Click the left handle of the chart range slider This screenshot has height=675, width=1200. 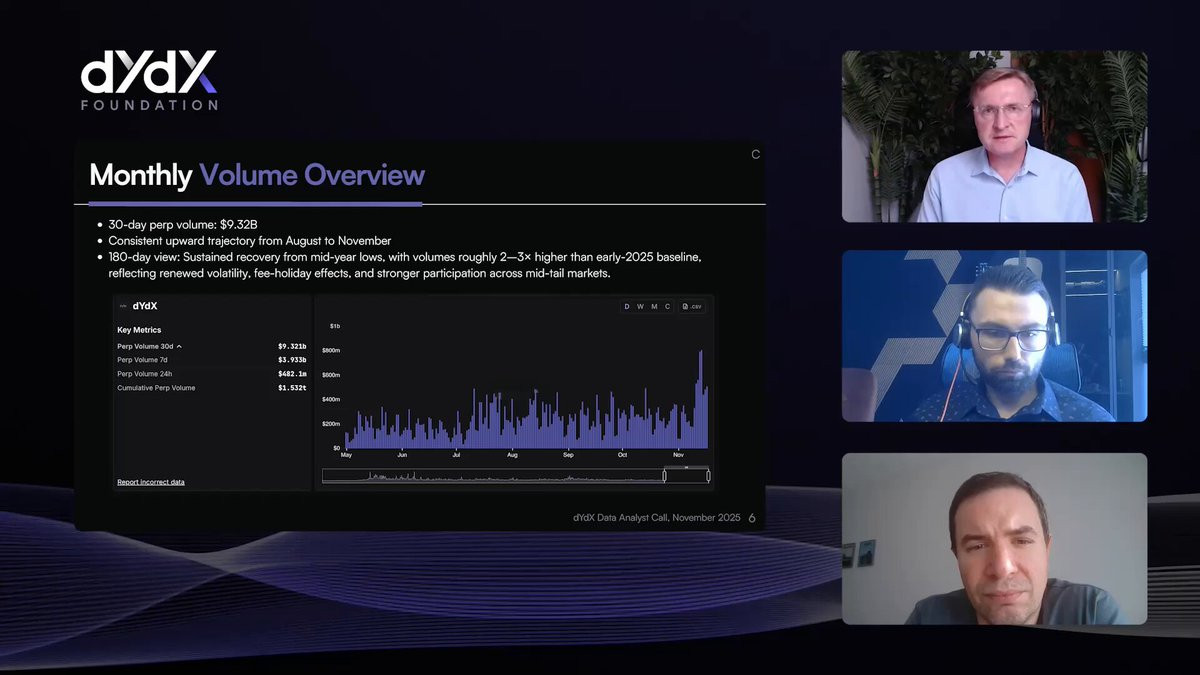pyautogui.click(x=664, y=476)
